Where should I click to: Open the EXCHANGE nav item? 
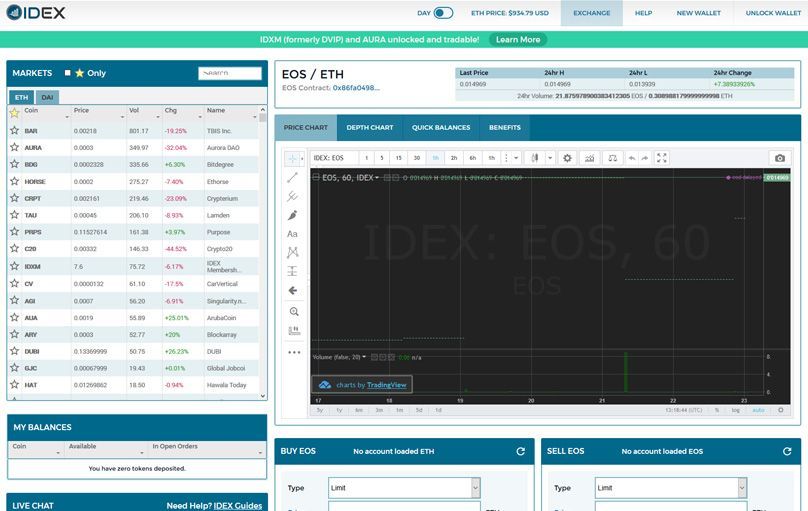point(592,13)
